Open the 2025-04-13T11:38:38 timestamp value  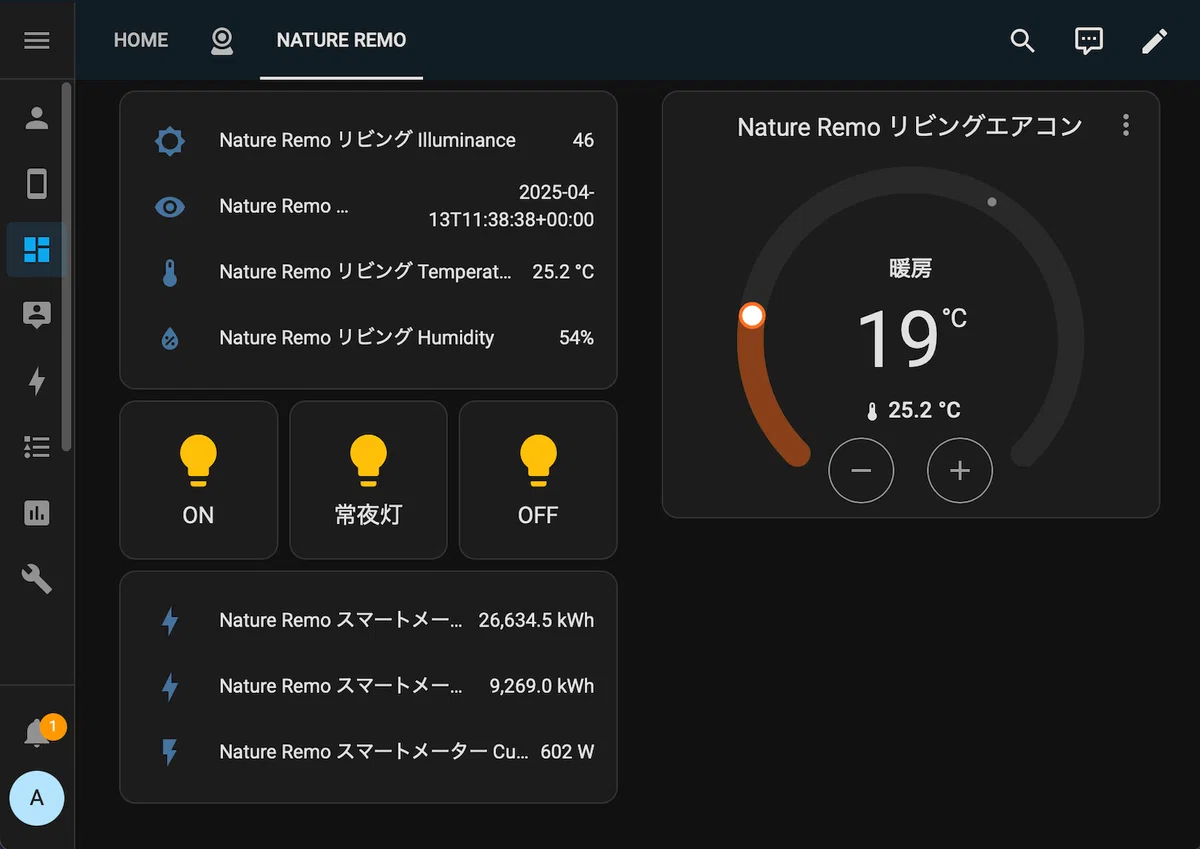[511, 206]
